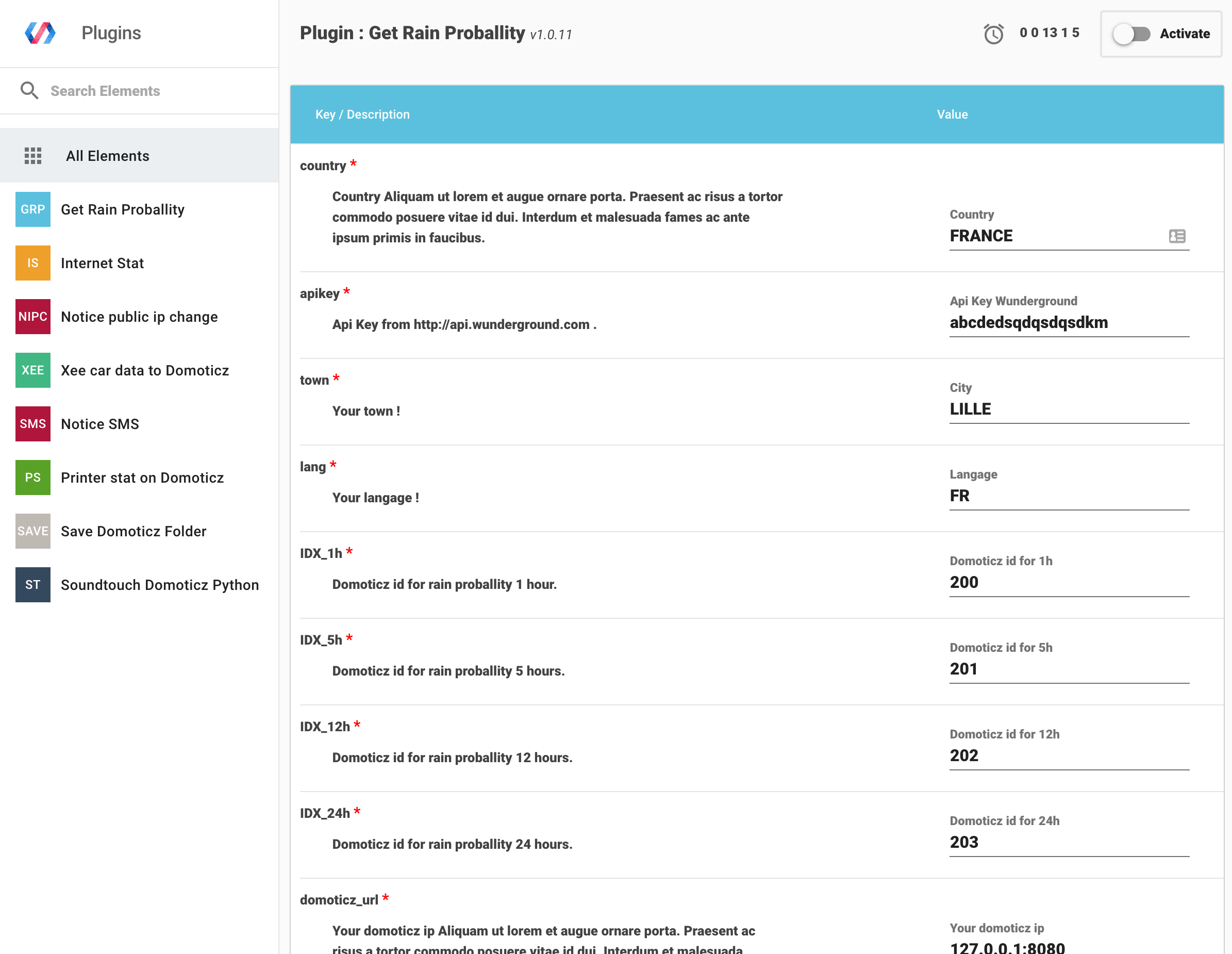Select Notice SMS in sidebar
Viewport: 1232px width, 954px height.
point(100,424)
